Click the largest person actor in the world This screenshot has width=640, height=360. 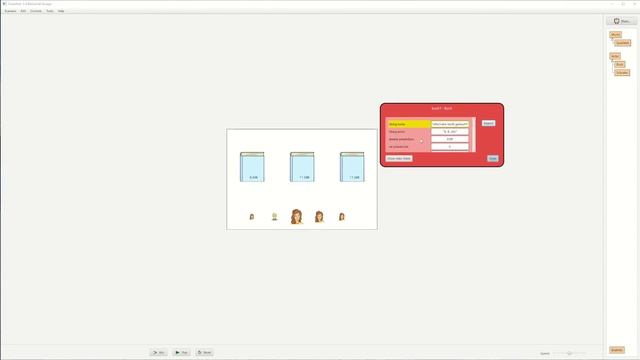pos(297,216)
